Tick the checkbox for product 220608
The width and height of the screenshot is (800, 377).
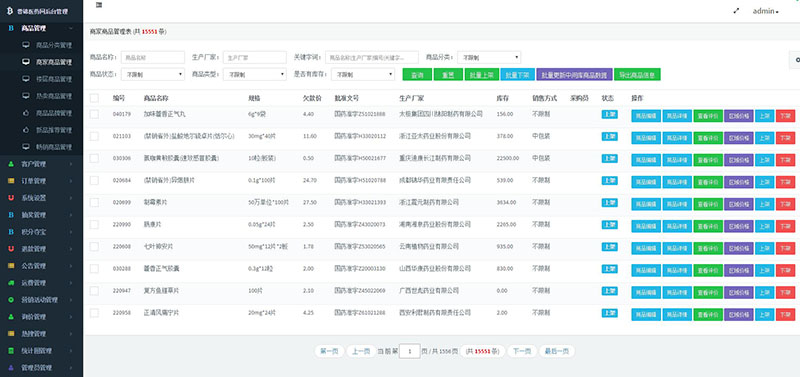click(94, 246)
